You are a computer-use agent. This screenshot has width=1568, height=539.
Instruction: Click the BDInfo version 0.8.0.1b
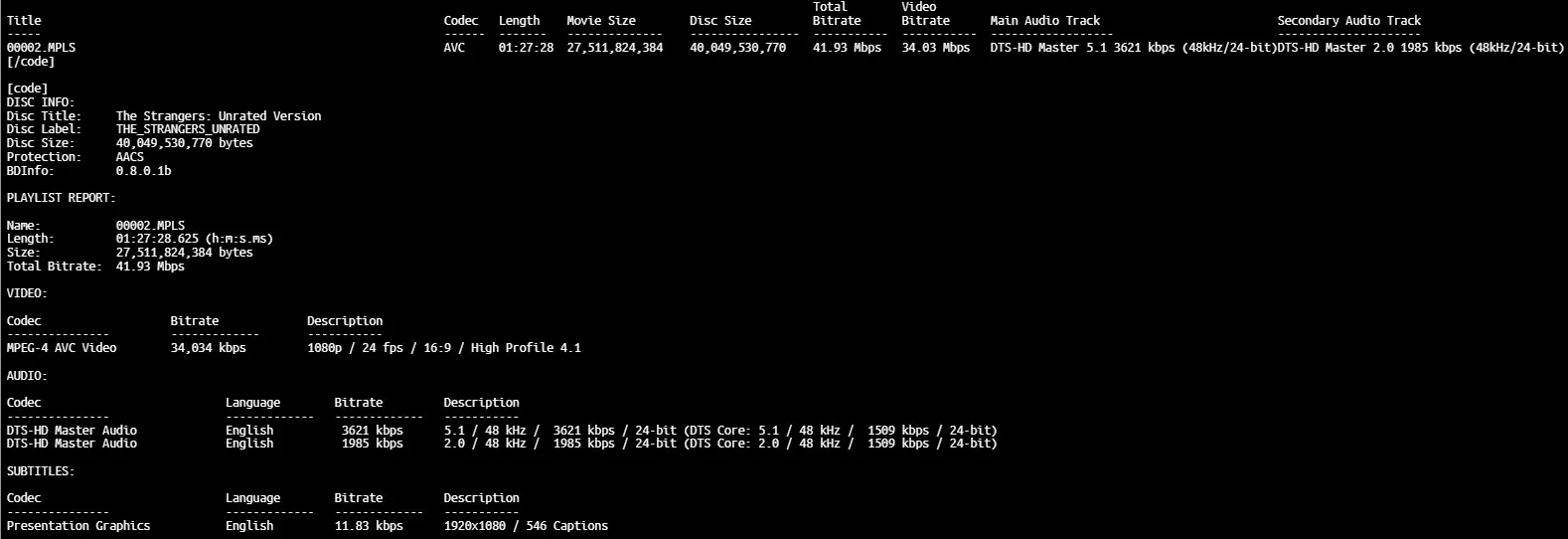click(x=143, y=171)
